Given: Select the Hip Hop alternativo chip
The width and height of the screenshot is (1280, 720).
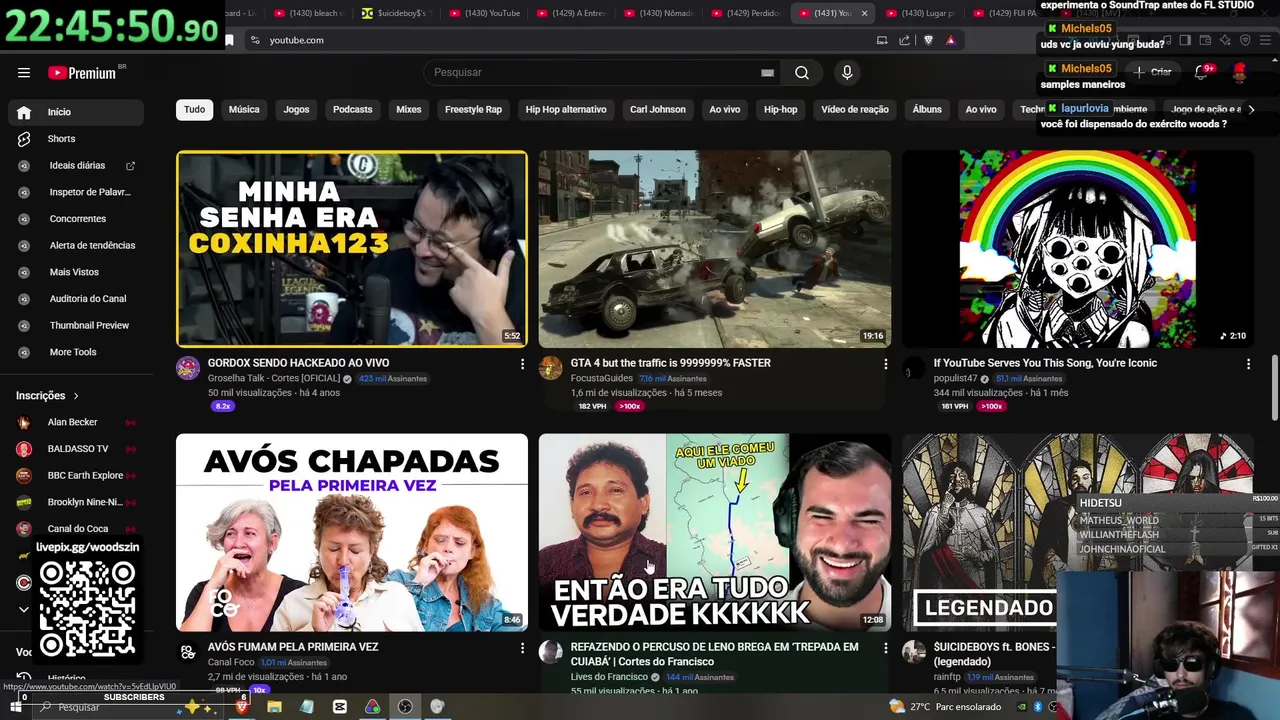Looking at the screenshot, I should click(x=566, y=110).
